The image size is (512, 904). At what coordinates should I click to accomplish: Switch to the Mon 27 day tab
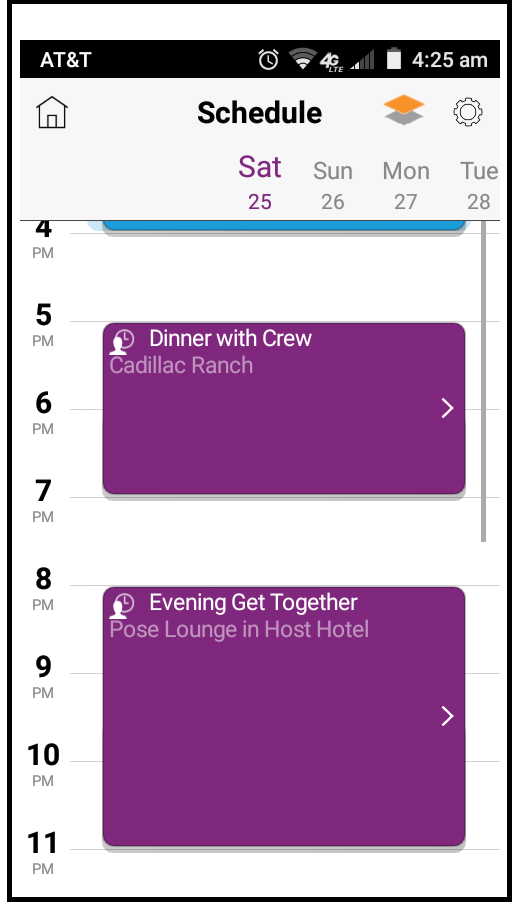click(406, 186)
